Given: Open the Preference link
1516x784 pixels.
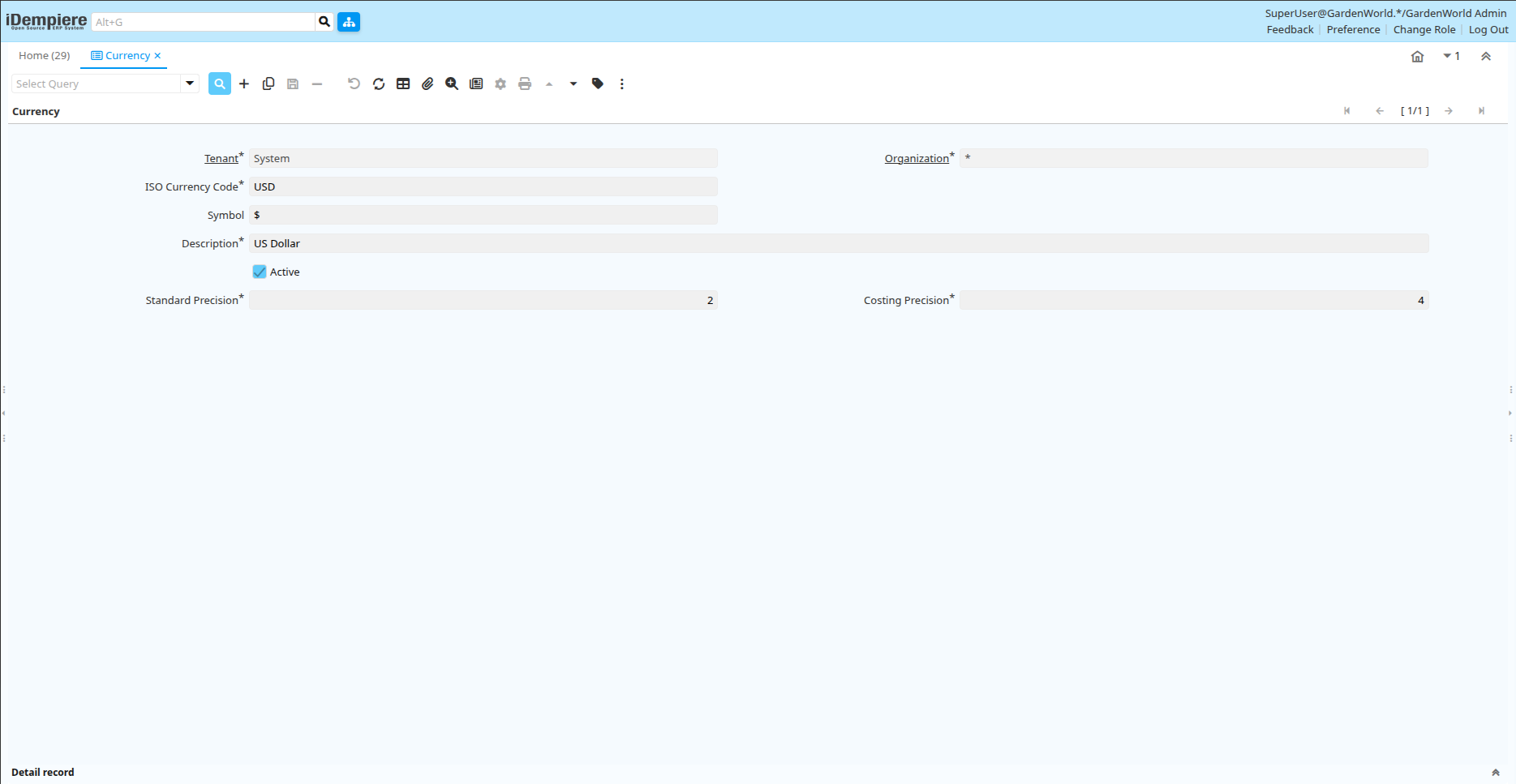Looking at the screenshot, I should click(x=1353, y=29).
